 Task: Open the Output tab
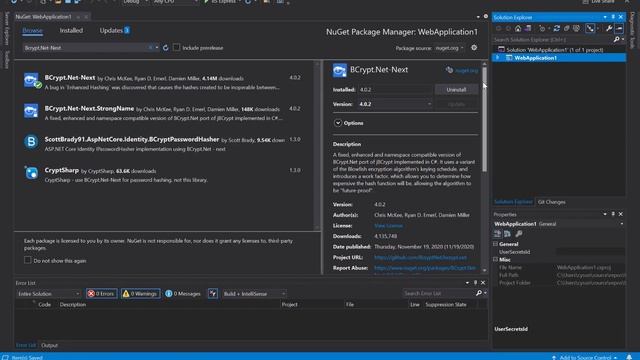click(49, 345)
